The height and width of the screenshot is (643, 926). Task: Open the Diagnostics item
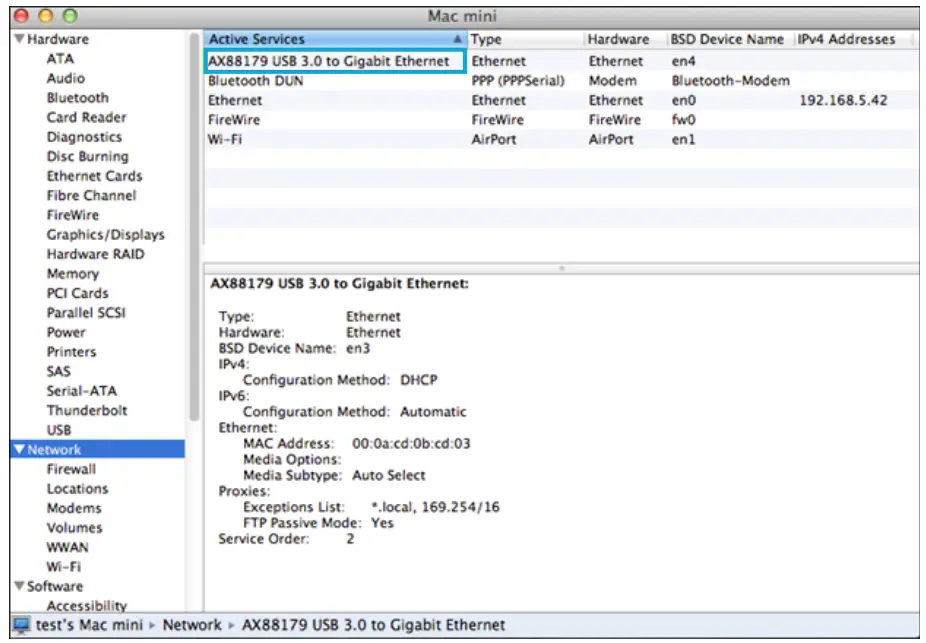84,136
